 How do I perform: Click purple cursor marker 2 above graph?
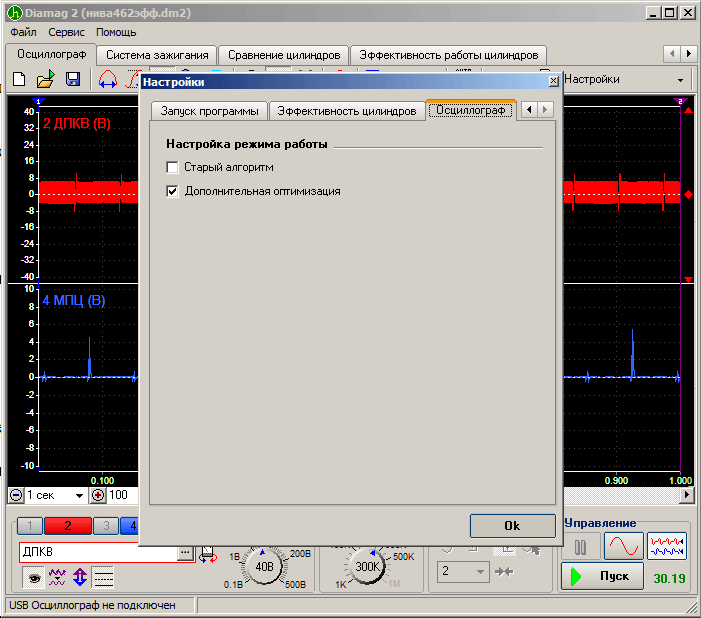pos(680,102)
